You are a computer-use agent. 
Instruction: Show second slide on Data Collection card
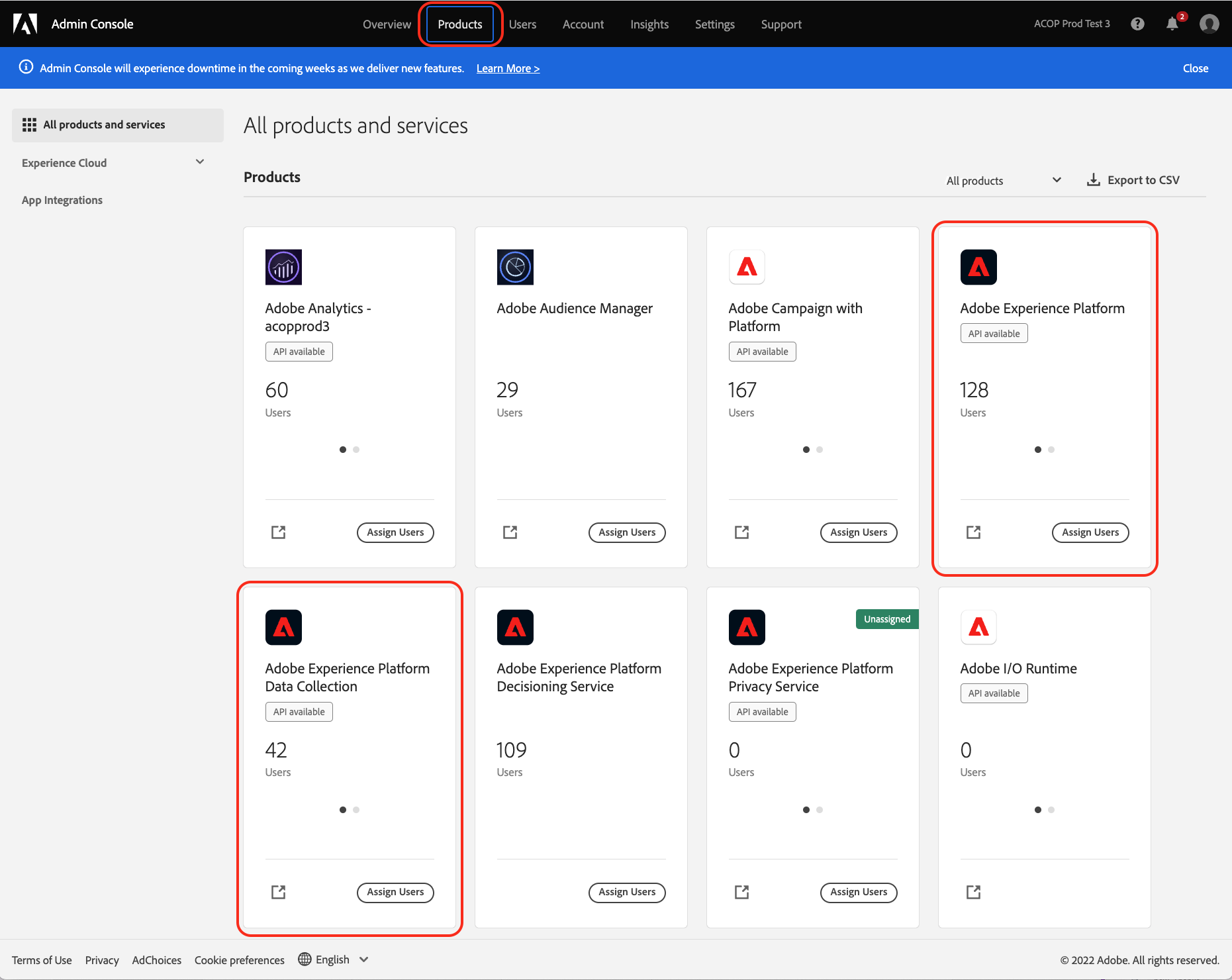click(356, 810)
